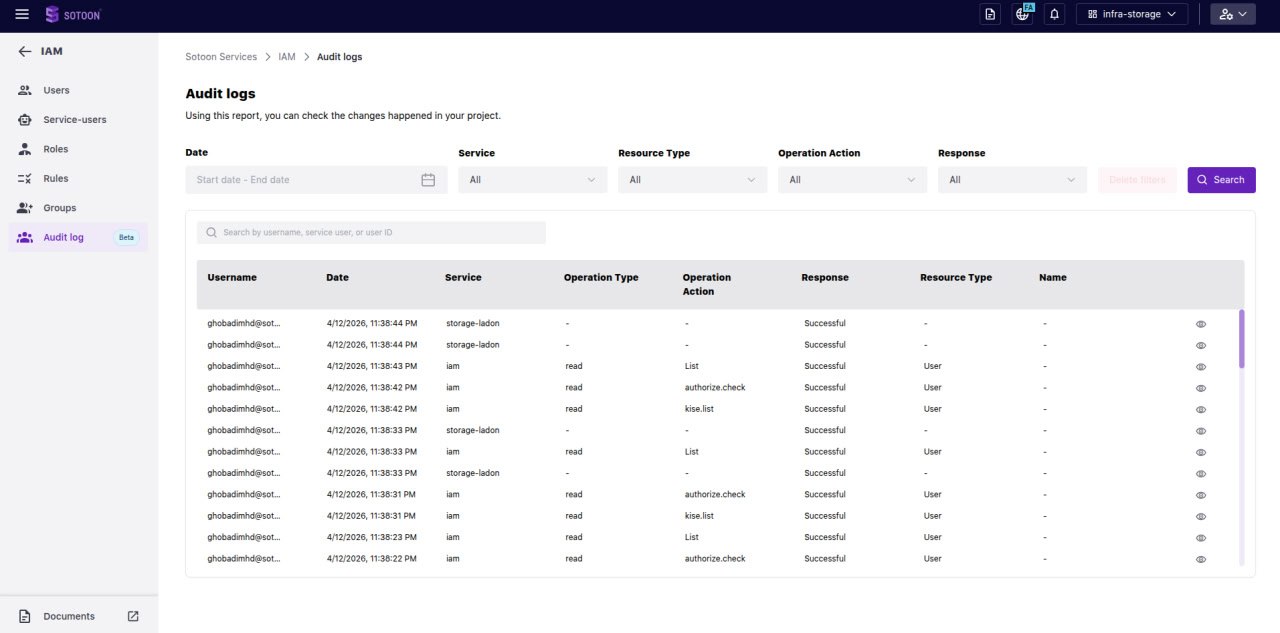
Task: Click the Audit logs page heading
Action: (220, 94)
